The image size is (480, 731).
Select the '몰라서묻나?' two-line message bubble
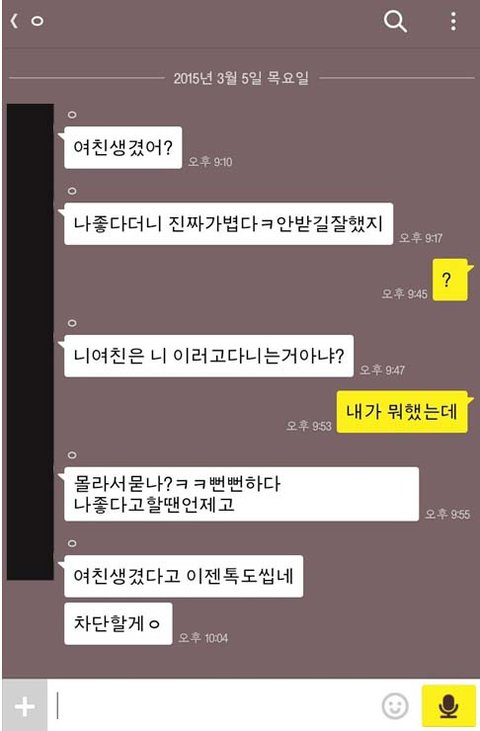(241, 494)
